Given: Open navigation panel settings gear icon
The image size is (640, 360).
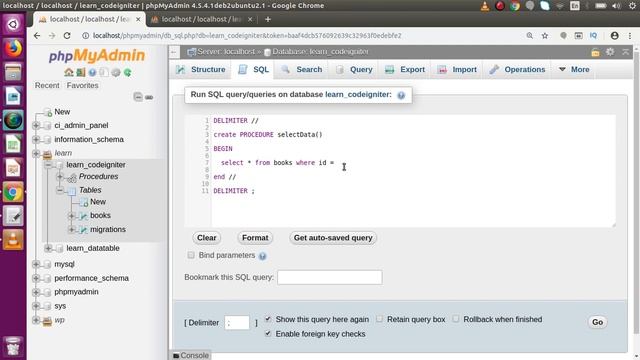Looking at the screenshot, I should (x=116, y=72).
